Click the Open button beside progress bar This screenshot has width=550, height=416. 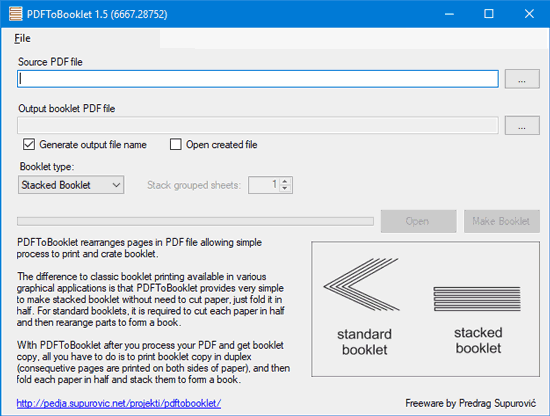point(418,221)
